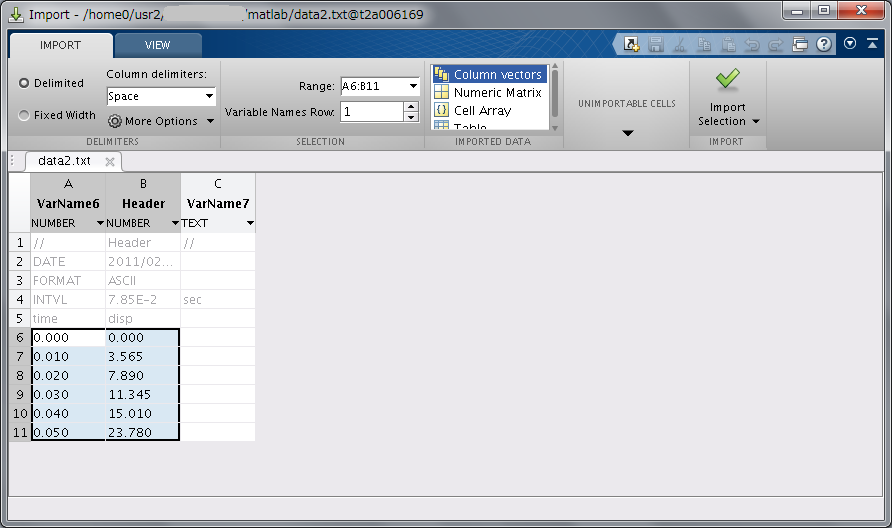Click the Save icon in the top toolbar
The height and width of the screenshot is (528, 892).
pos(656,44)
